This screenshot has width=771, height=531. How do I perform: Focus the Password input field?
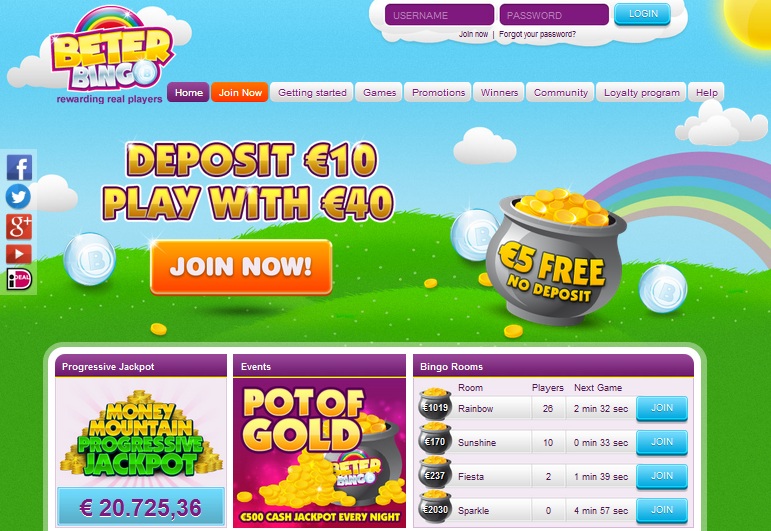click(554, 15)
